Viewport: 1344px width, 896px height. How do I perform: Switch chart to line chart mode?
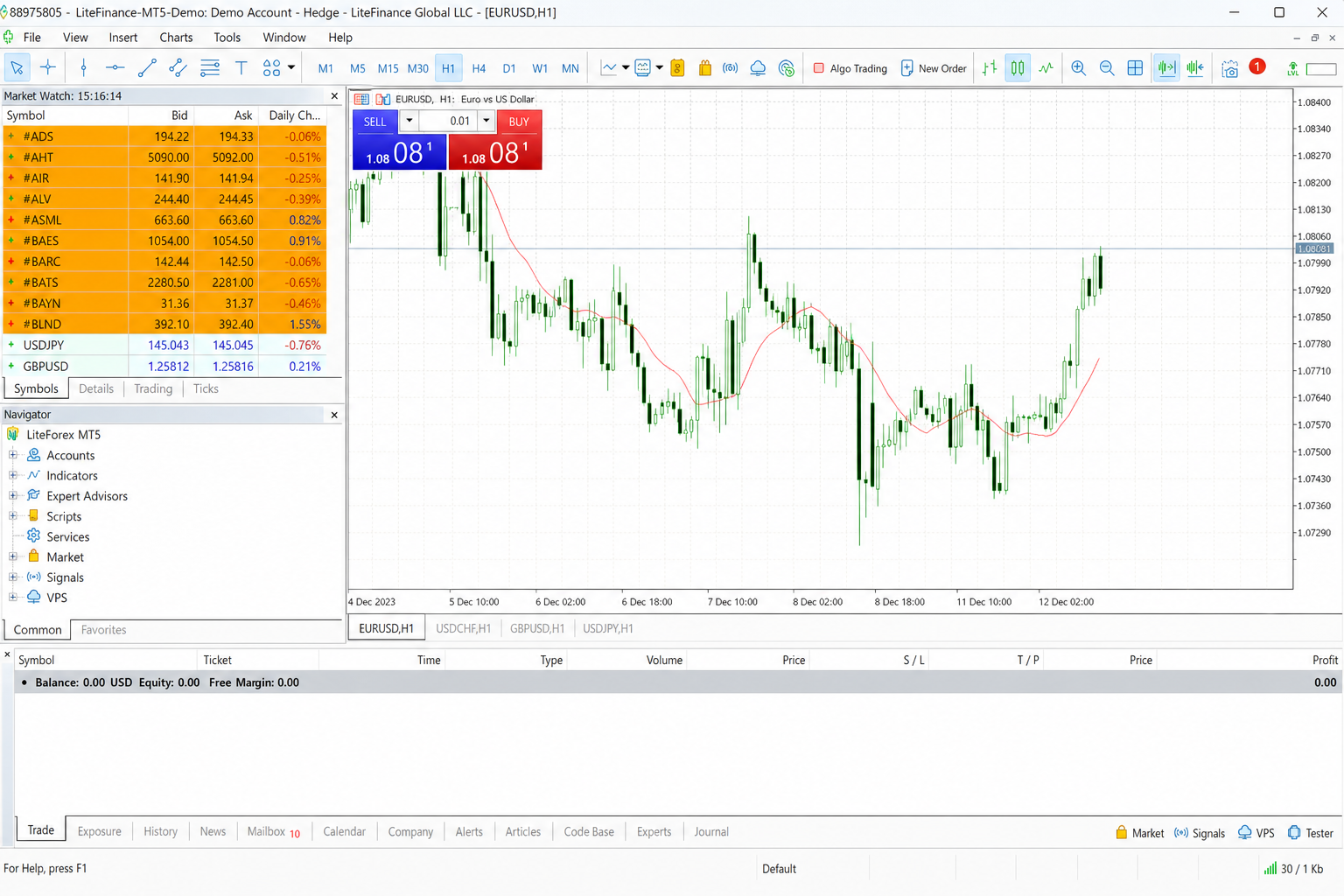point(1046,67)
